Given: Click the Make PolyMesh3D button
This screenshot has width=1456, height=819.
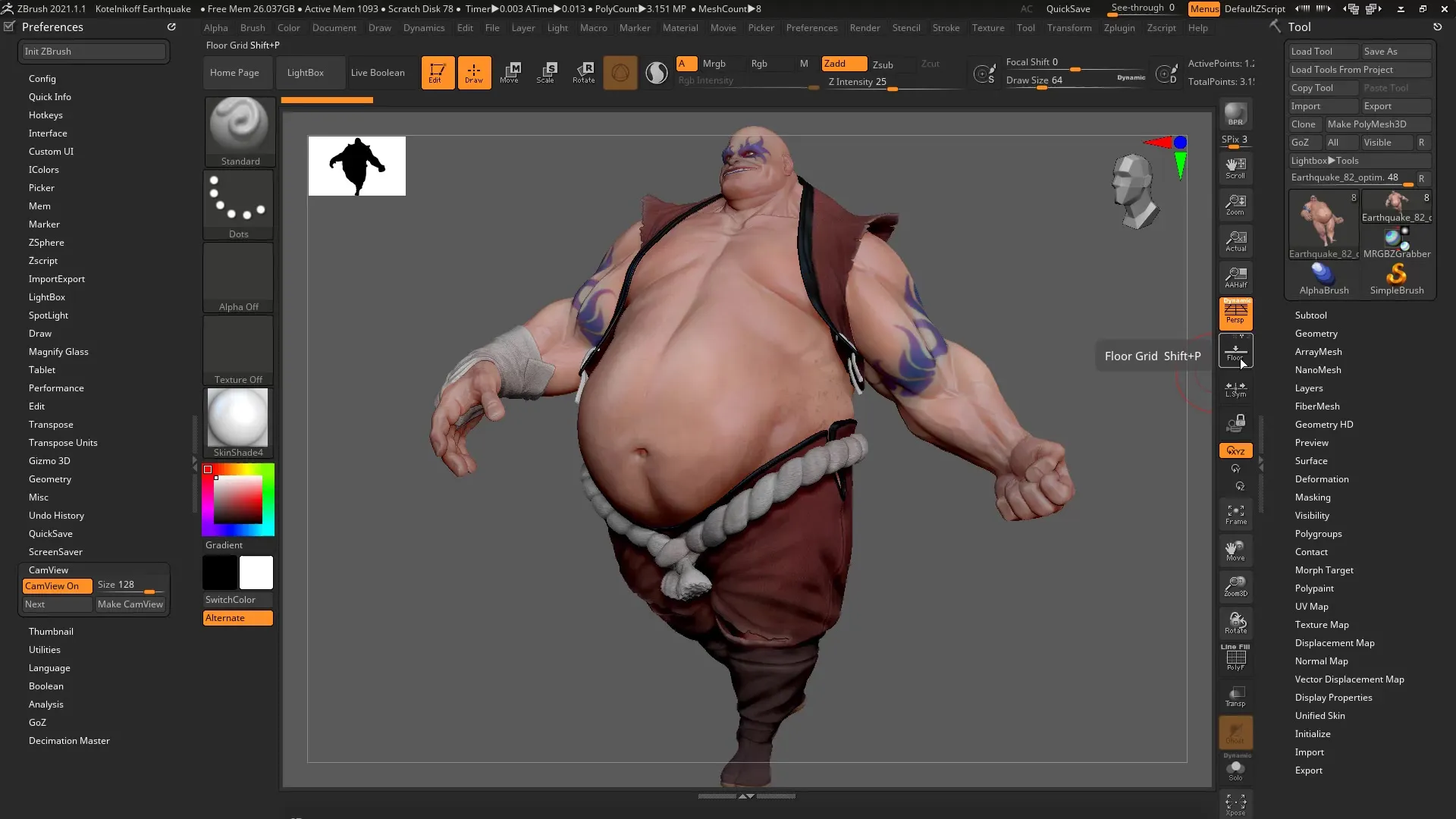Looking at the screenshot, I should pos(1377,124).
